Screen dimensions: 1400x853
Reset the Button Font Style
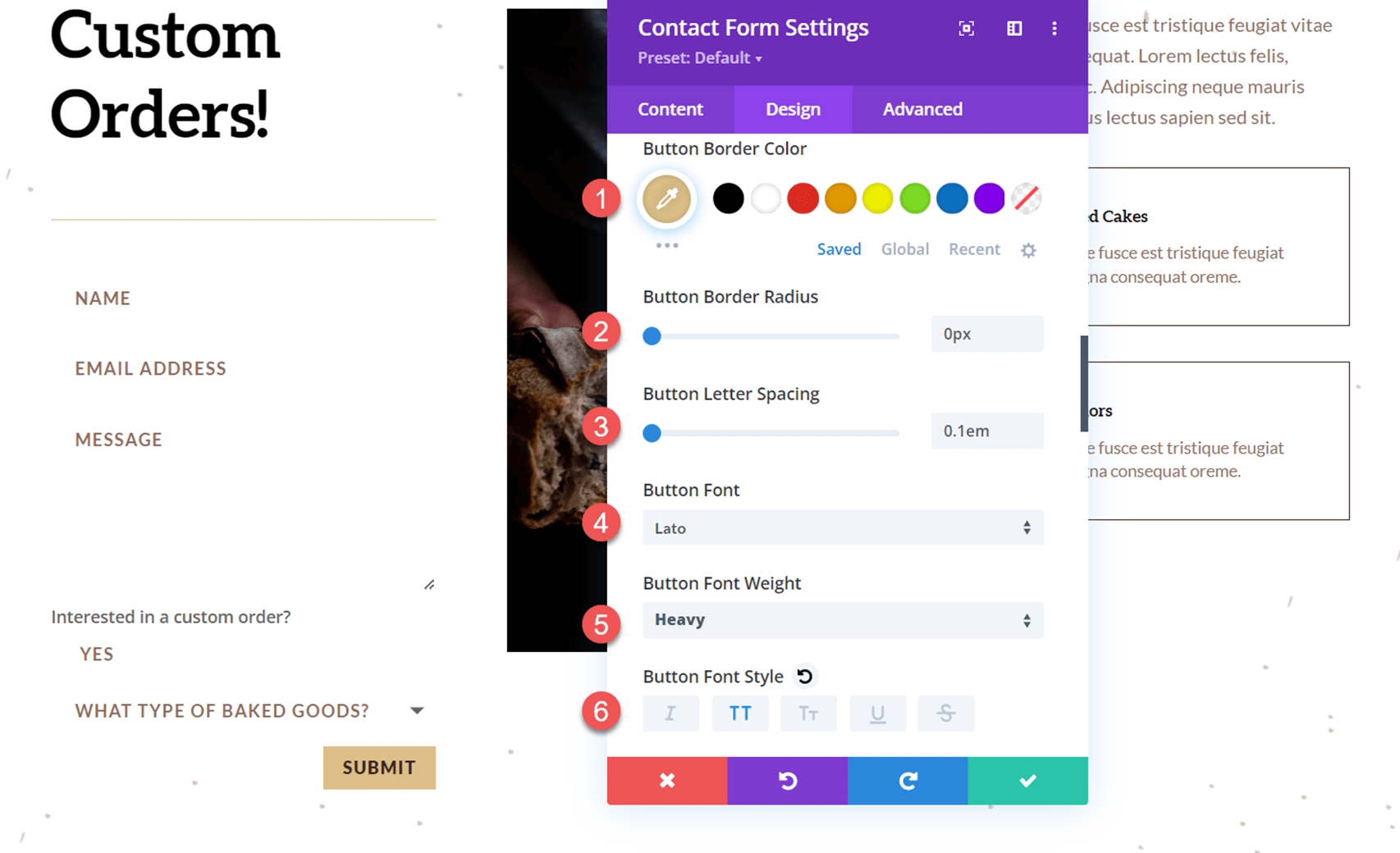pyautogui.click(x=805, y=676)
